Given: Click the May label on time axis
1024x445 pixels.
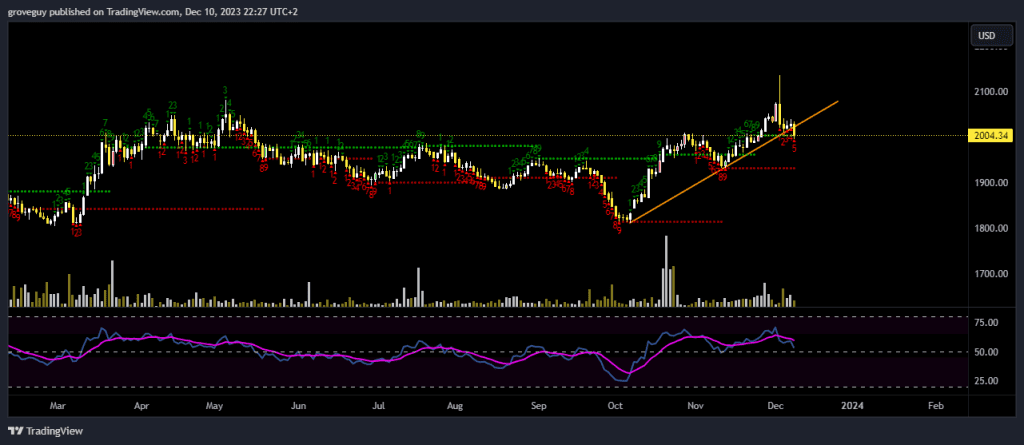Looking at the screenshot, I should pyautogui.click(x=214, y=406).
